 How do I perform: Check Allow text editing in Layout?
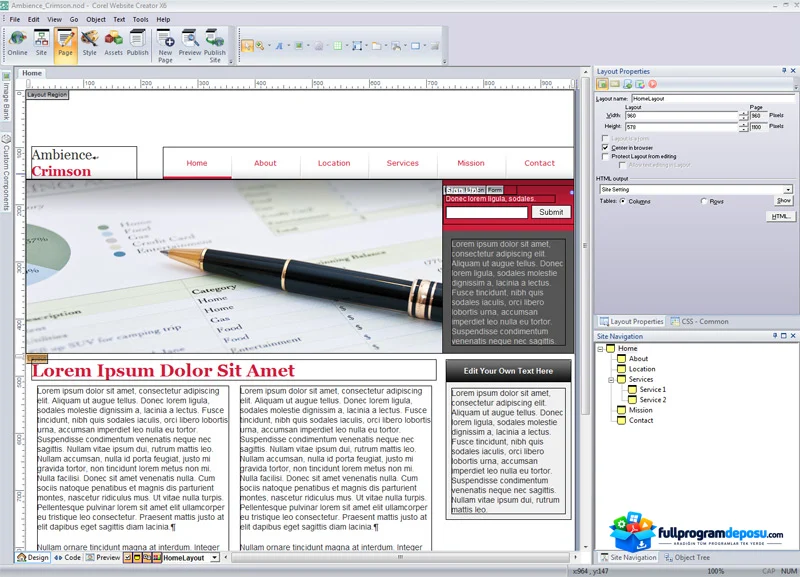click(x=622, y=165)
